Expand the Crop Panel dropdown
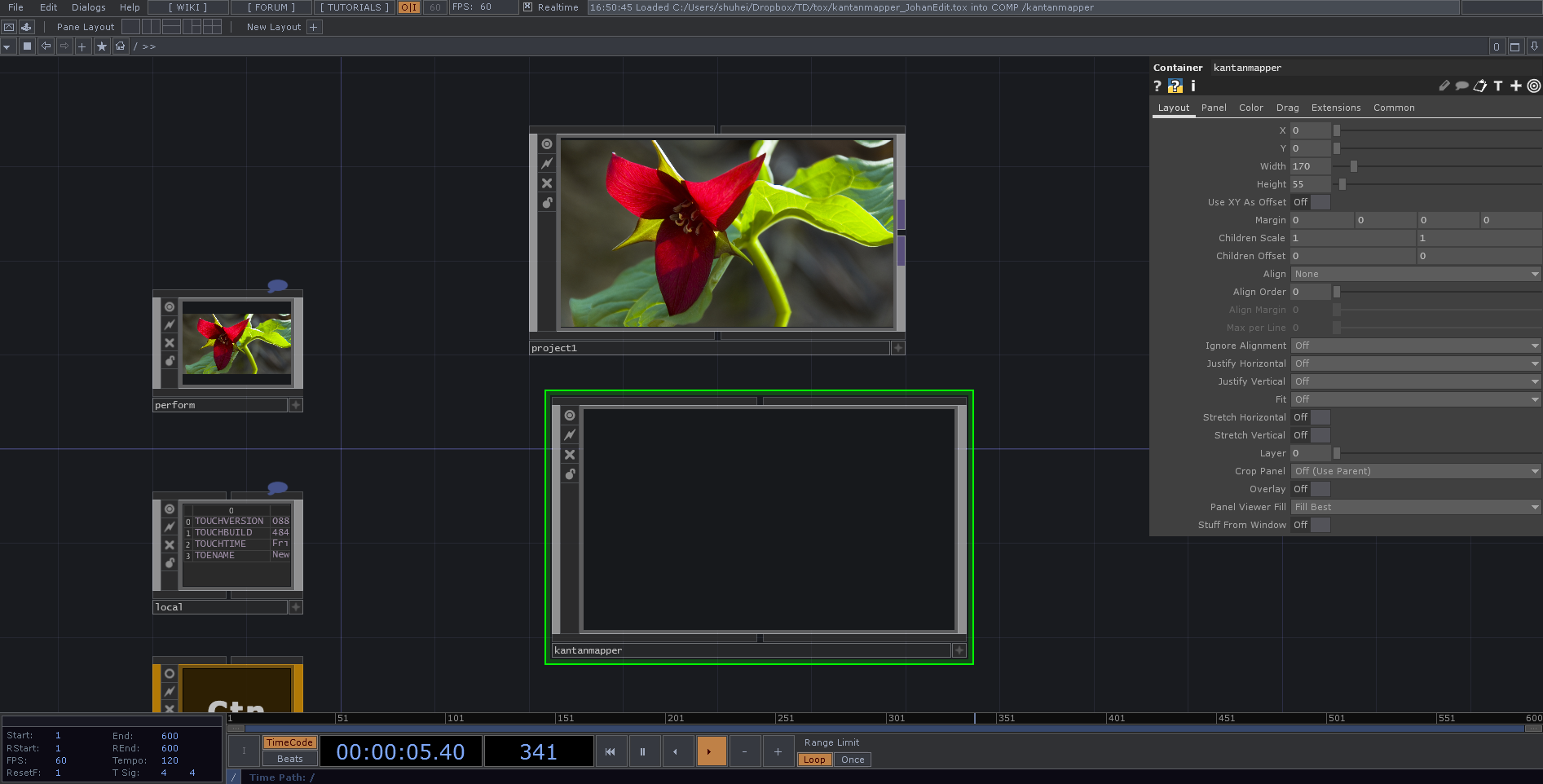This screenshot has width=1543, height=784. click(x=1416, y=471)
